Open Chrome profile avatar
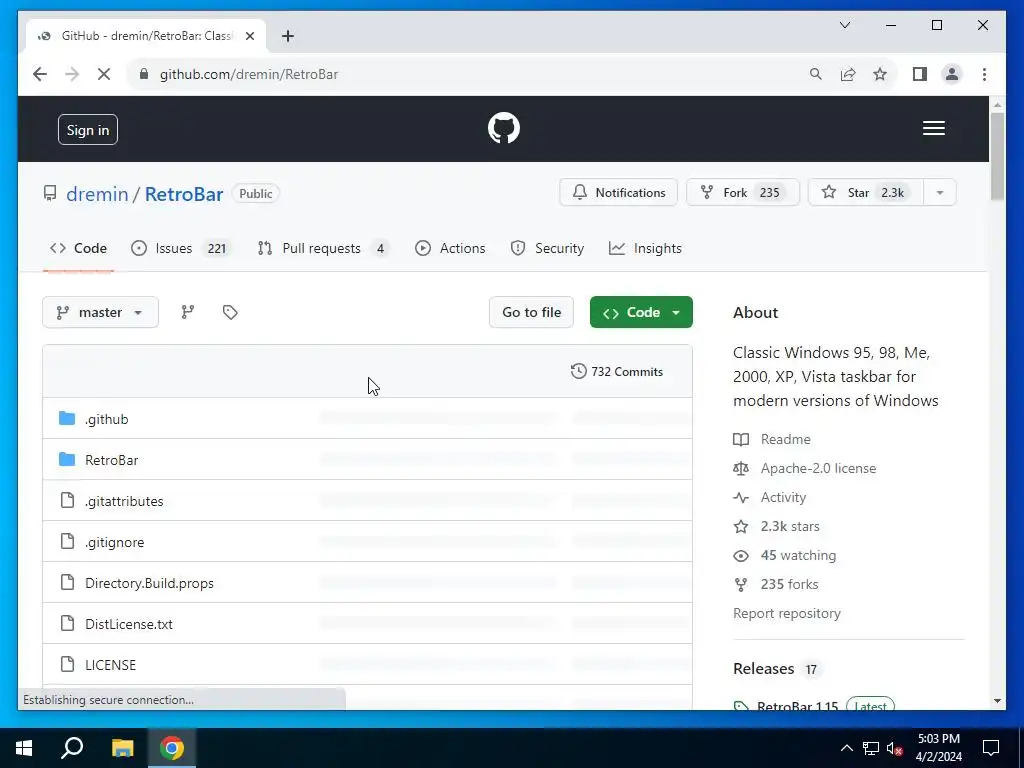The height and width of the screenshot is (768, 1024). click(952, 74)
